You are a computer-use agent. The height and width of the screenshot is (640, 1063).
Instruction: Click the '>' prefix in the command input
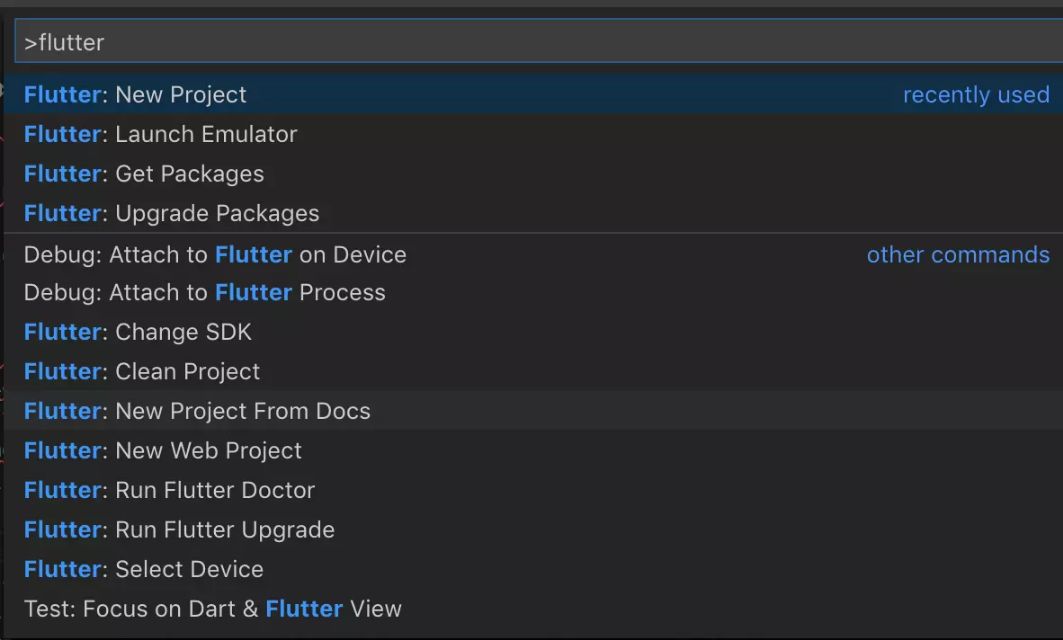[x=30, y=43]
